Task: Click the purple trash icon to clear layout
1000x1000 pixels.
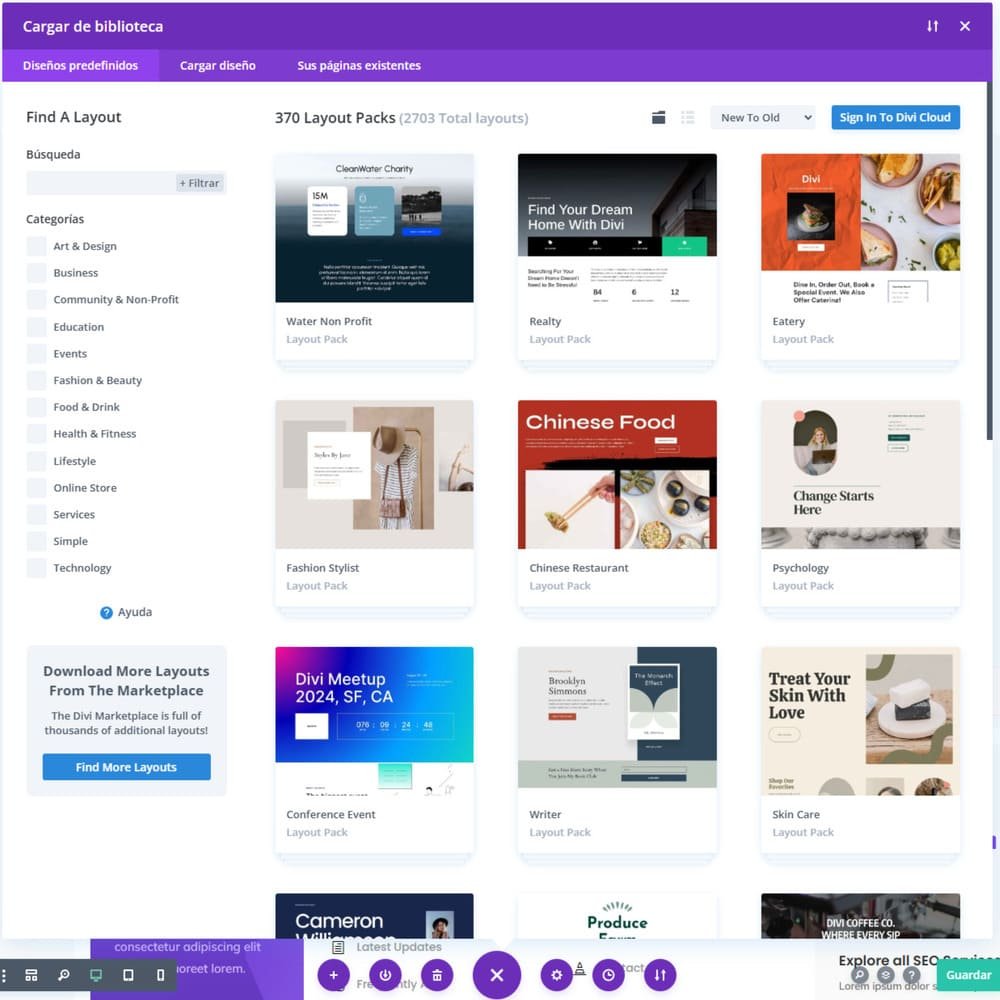Action: (436, 975)
